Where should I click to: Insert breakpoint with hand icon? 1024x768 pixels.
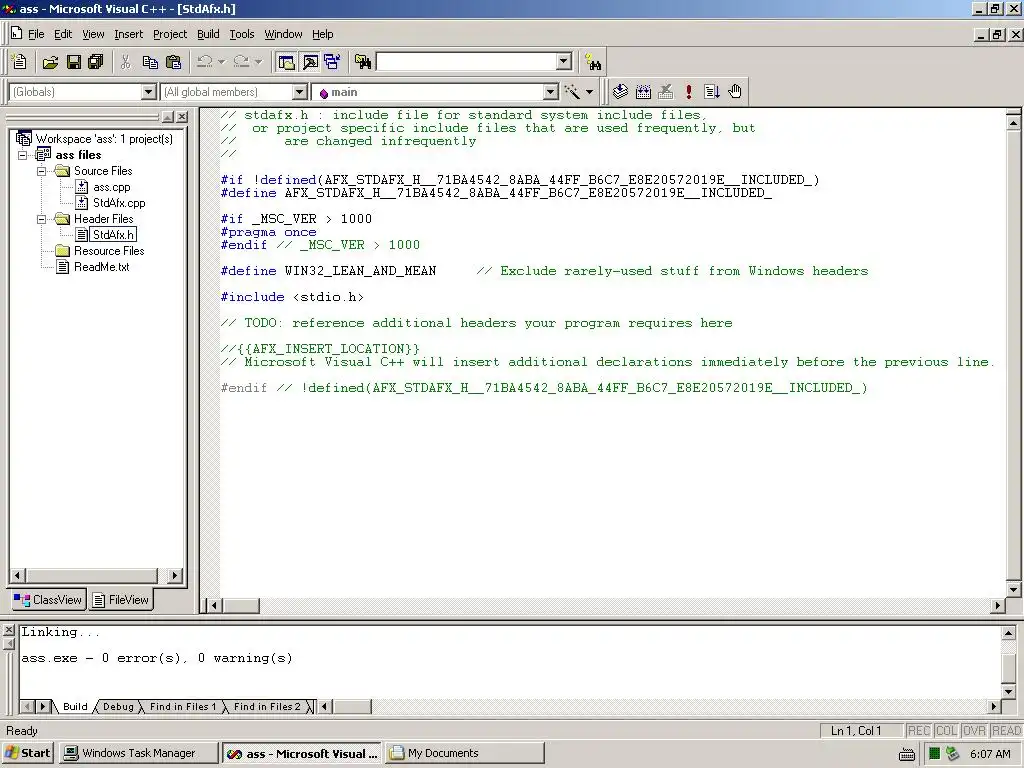735,92
